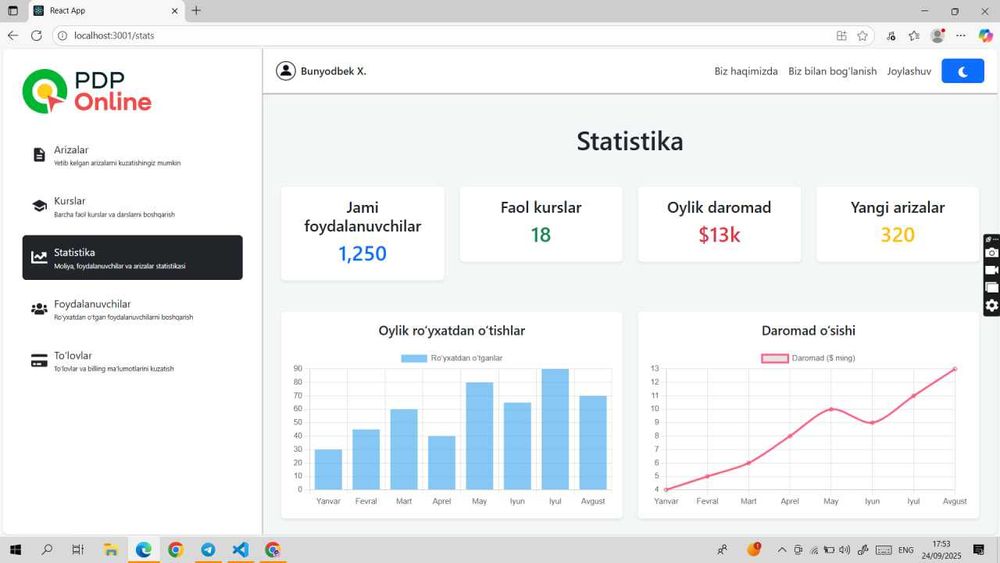Open the Joylashuv link

click(x=909, y=71)
